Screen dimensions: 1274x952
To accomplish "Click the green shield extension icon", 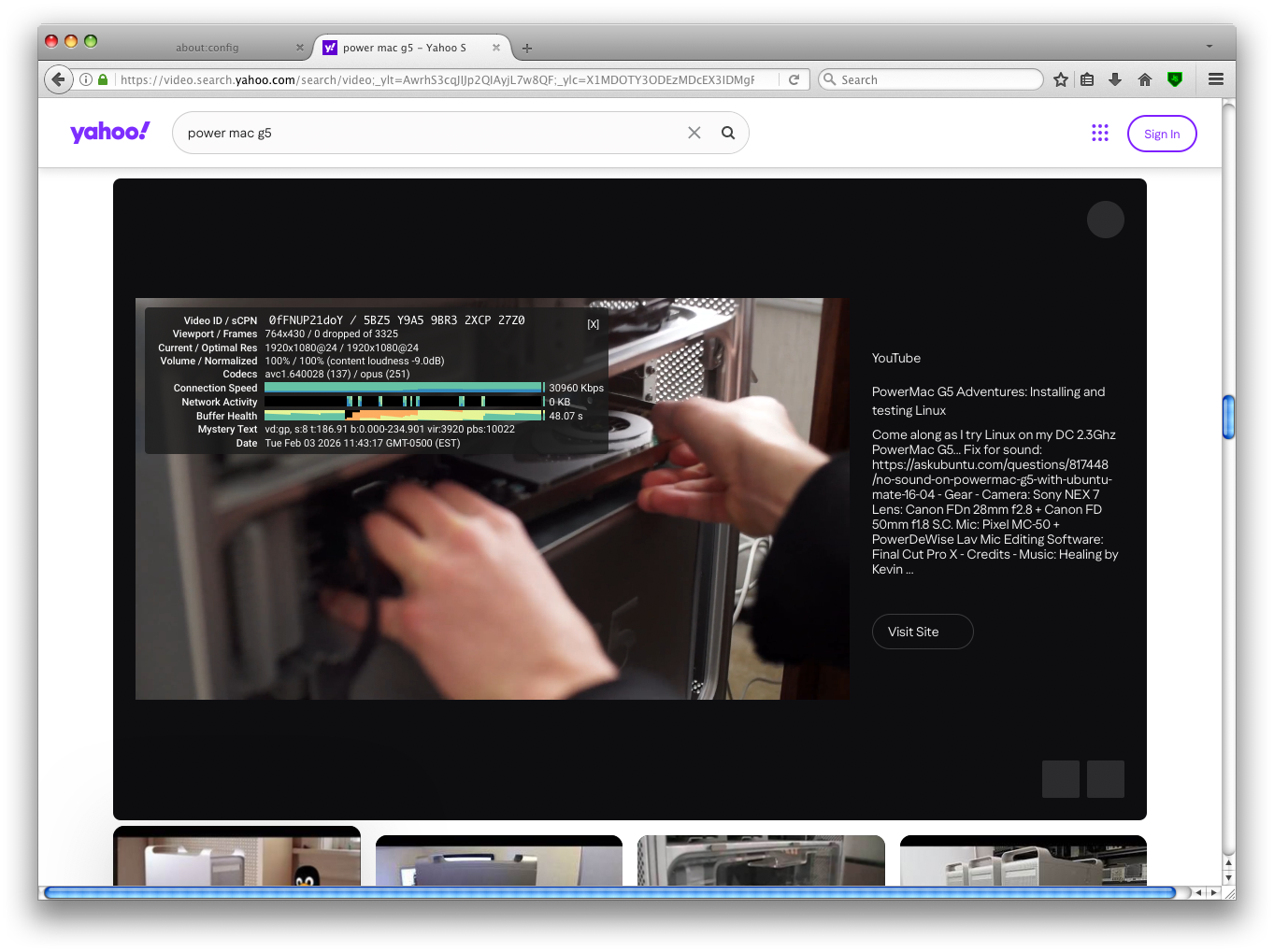I will (1175, 79).
